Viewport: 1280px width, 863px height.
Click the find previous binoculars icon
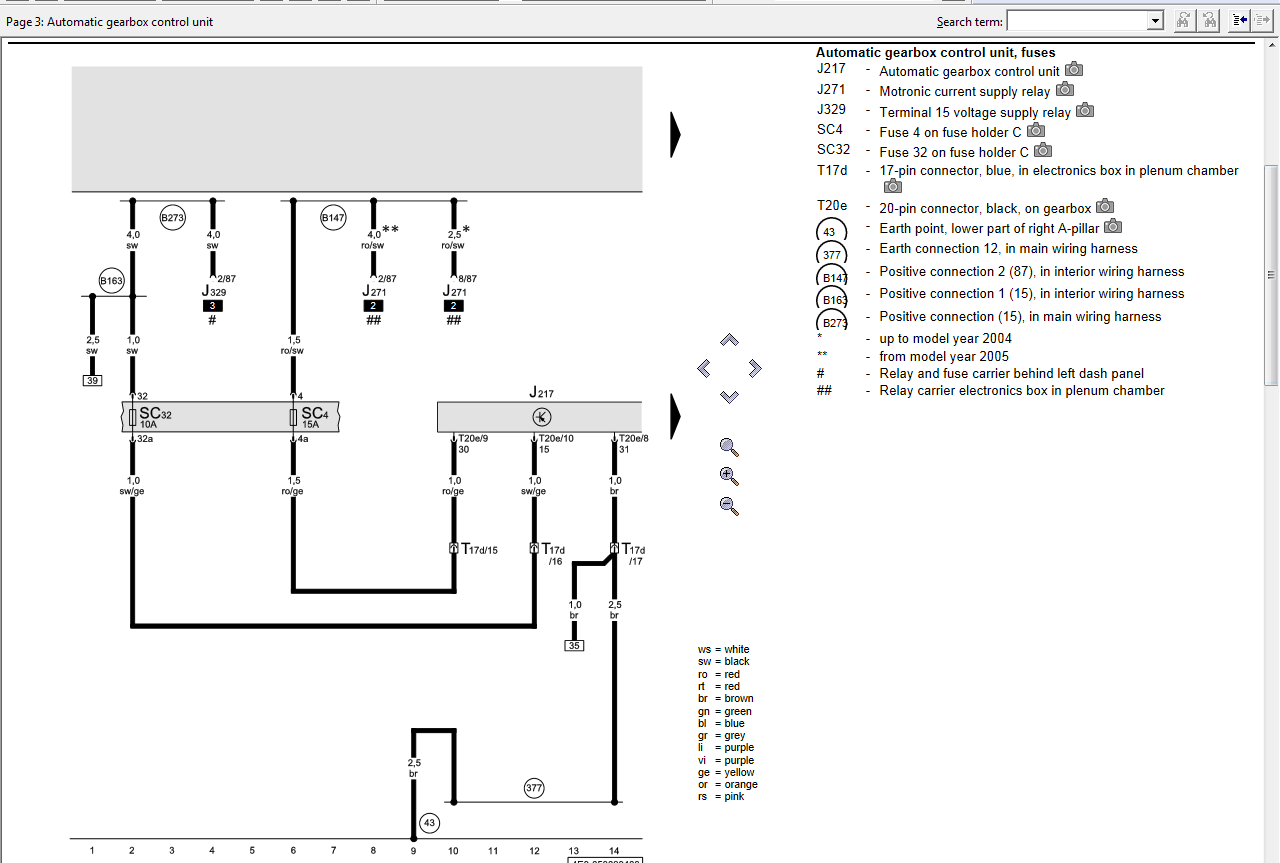(1209, 20)
